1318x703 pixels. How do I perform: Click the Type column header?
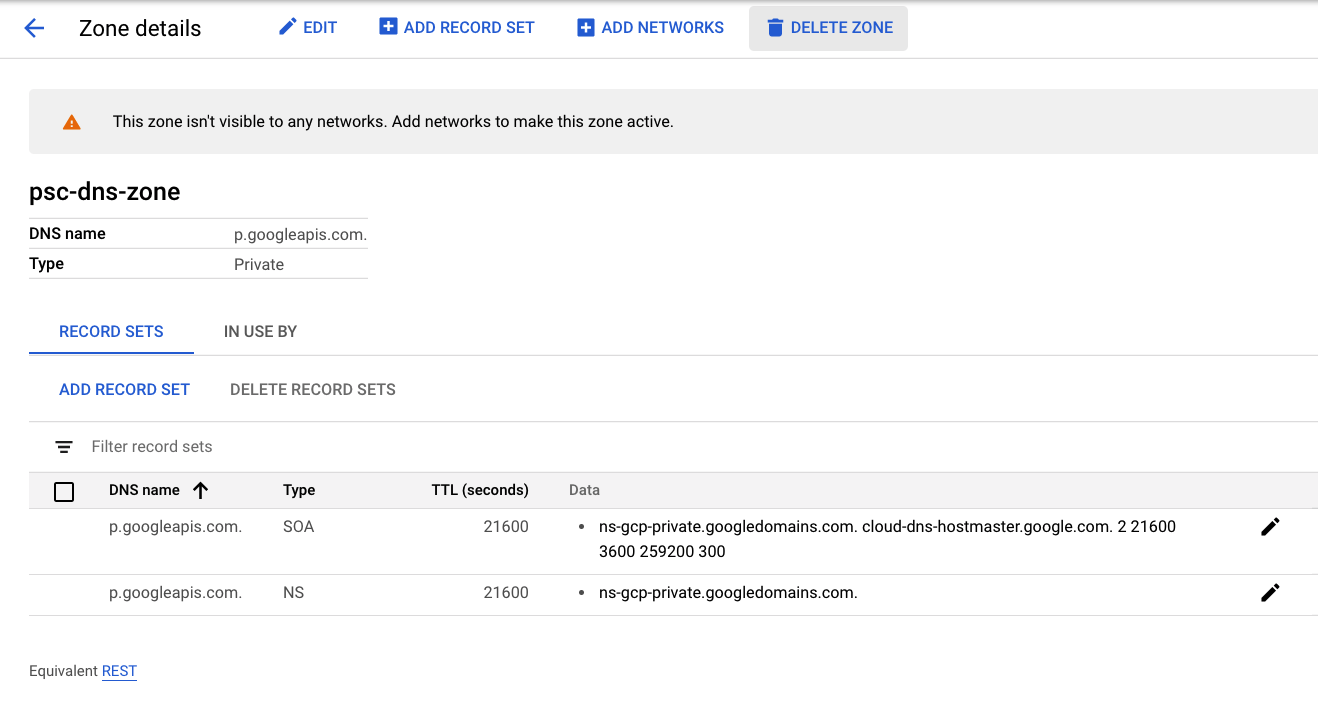(x=299, y=490)
